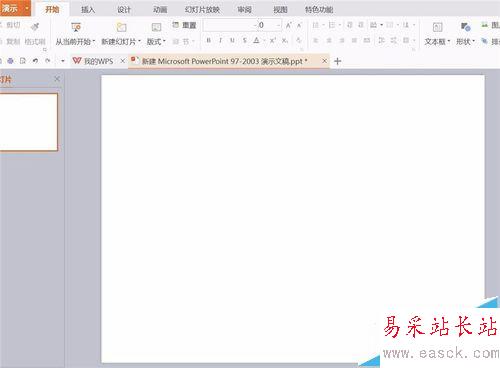The image size is (500, 368).
Task: Click the decrease indent icon
Action: pos(349,25)
